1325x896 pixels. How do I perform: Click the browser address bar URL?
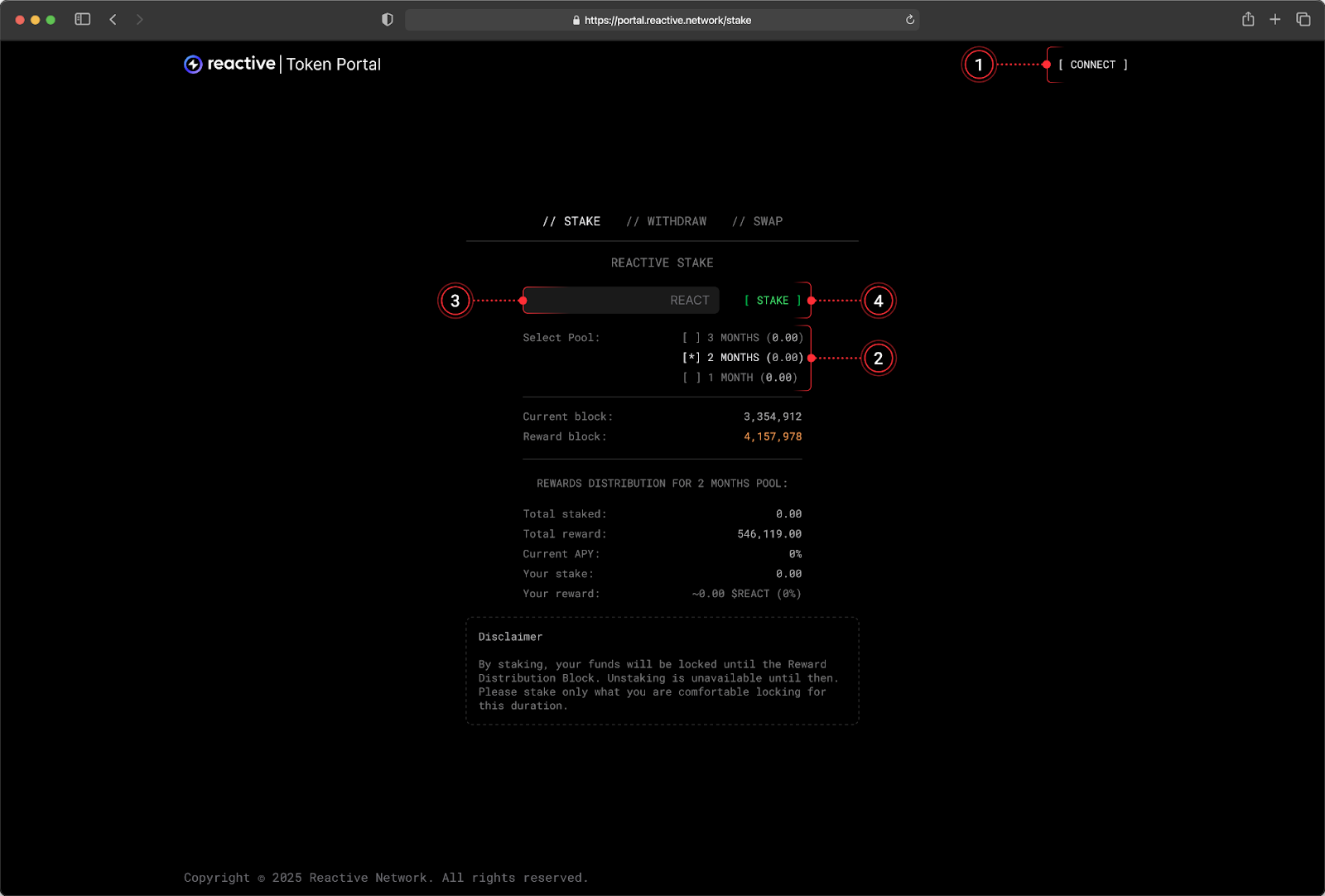pos(667,20)
